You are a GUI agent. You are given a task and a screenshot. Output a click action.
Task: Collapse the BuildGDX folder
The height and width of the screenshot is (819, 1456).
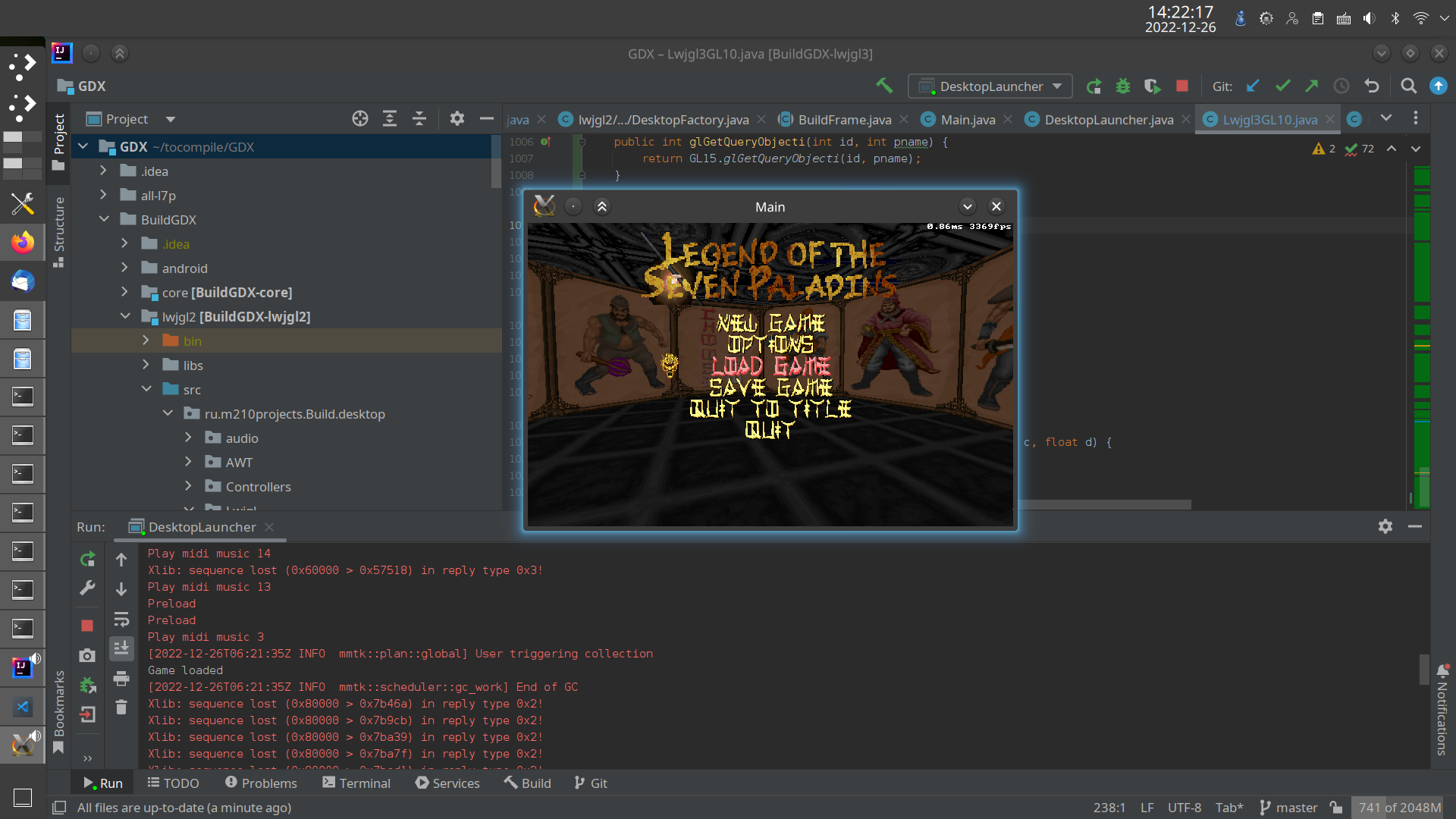(104, 220)
